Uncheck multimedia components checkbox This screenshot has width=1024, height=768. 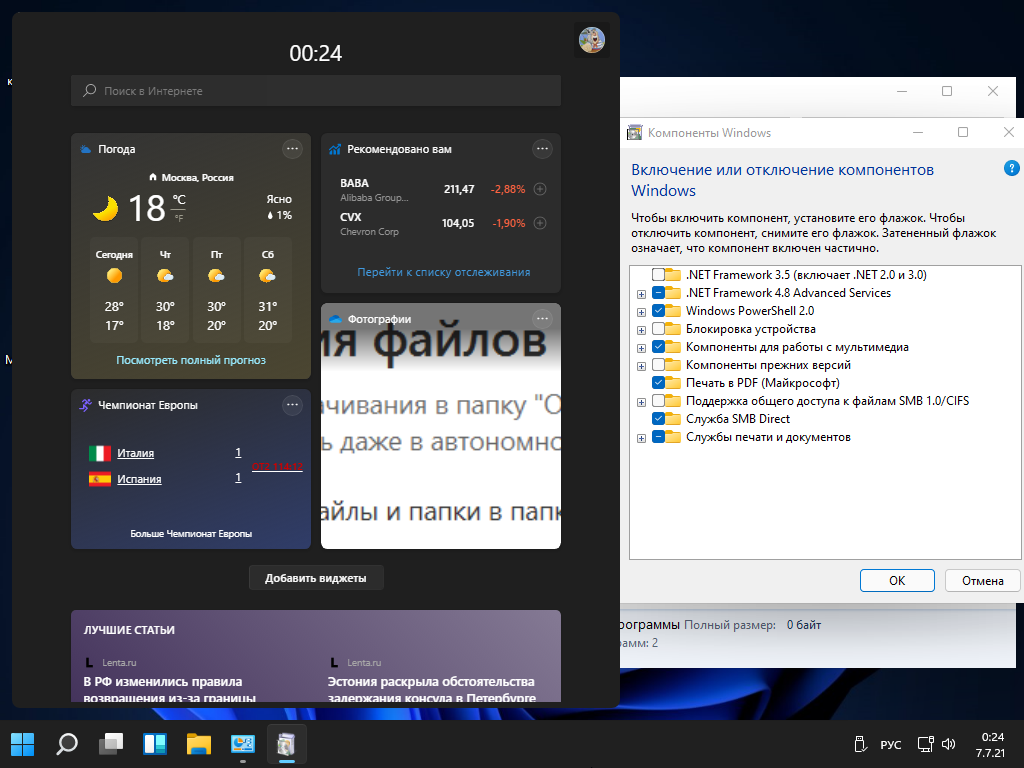(x=658, y=347)
